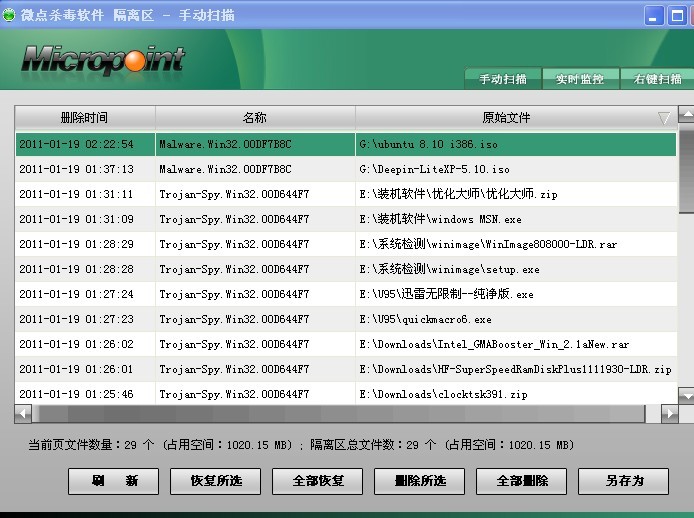
Task: Select the row with 优化大师.zip file
Action: (x=346, y=194)
